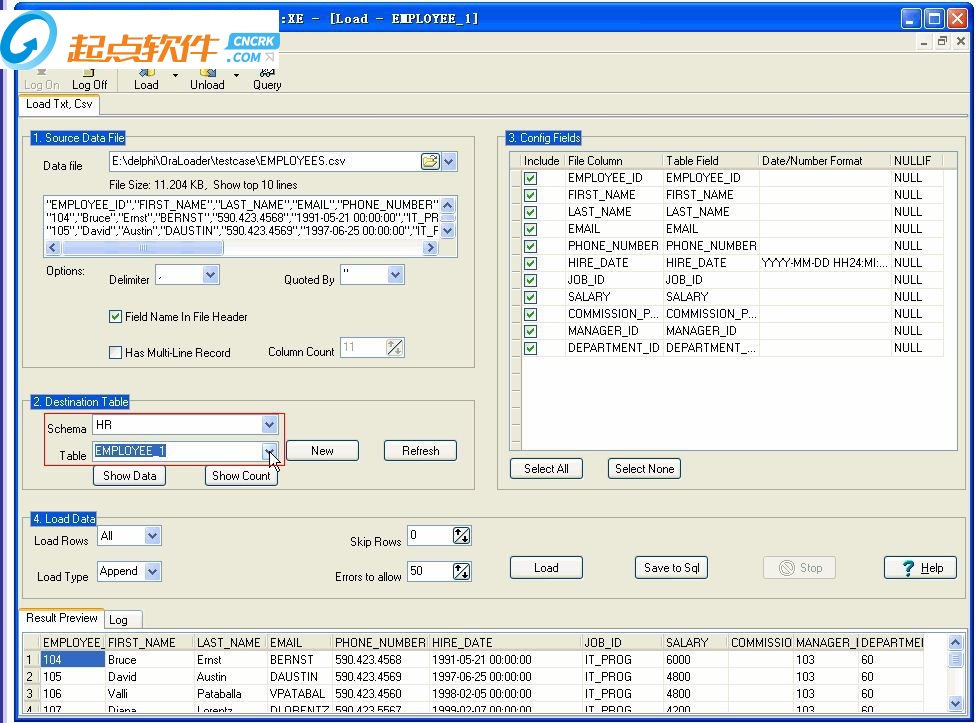Browse for data file with folder icon

point(429,161)
